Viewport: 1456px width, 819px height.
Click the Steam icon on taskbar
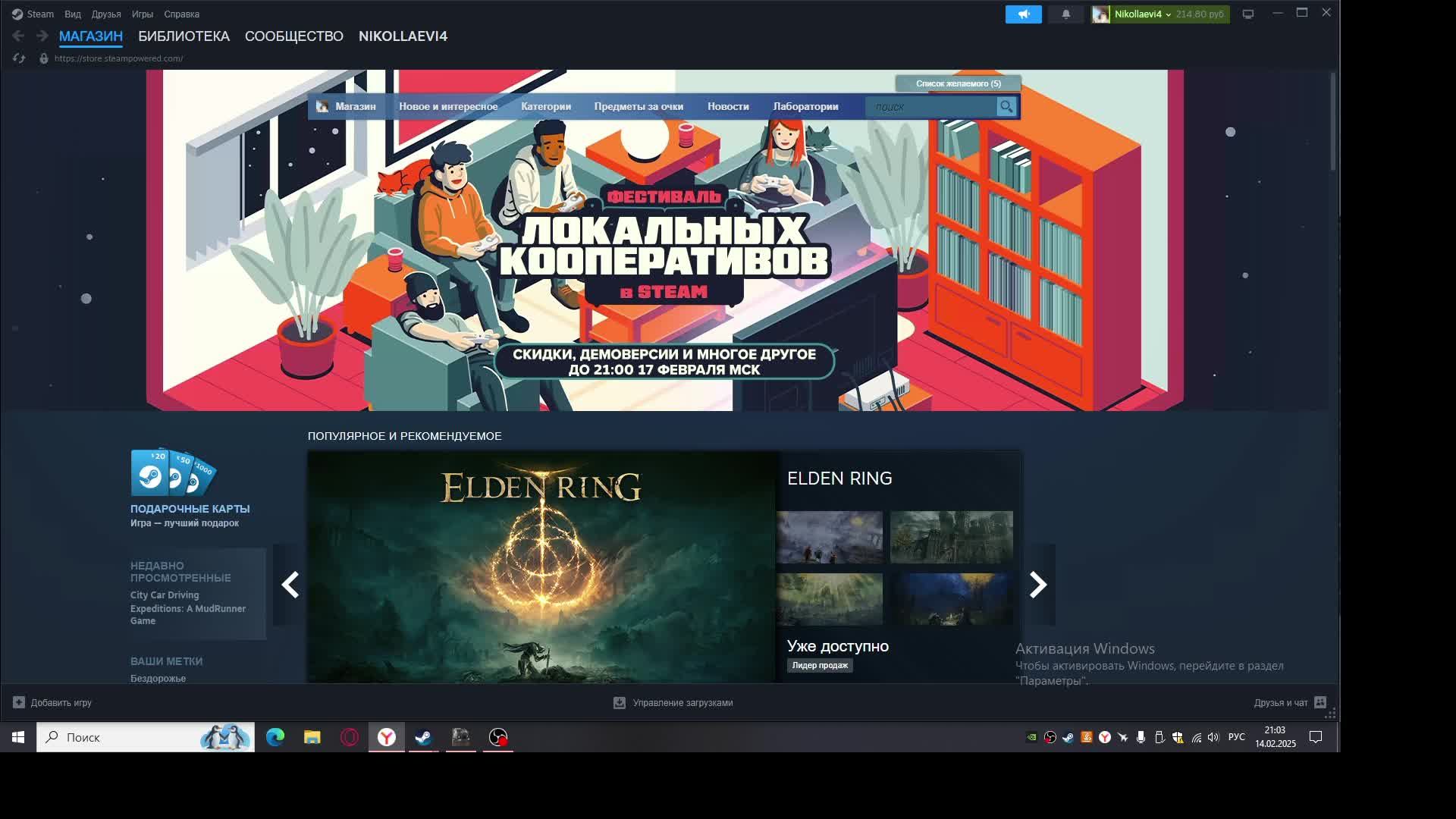423,737
